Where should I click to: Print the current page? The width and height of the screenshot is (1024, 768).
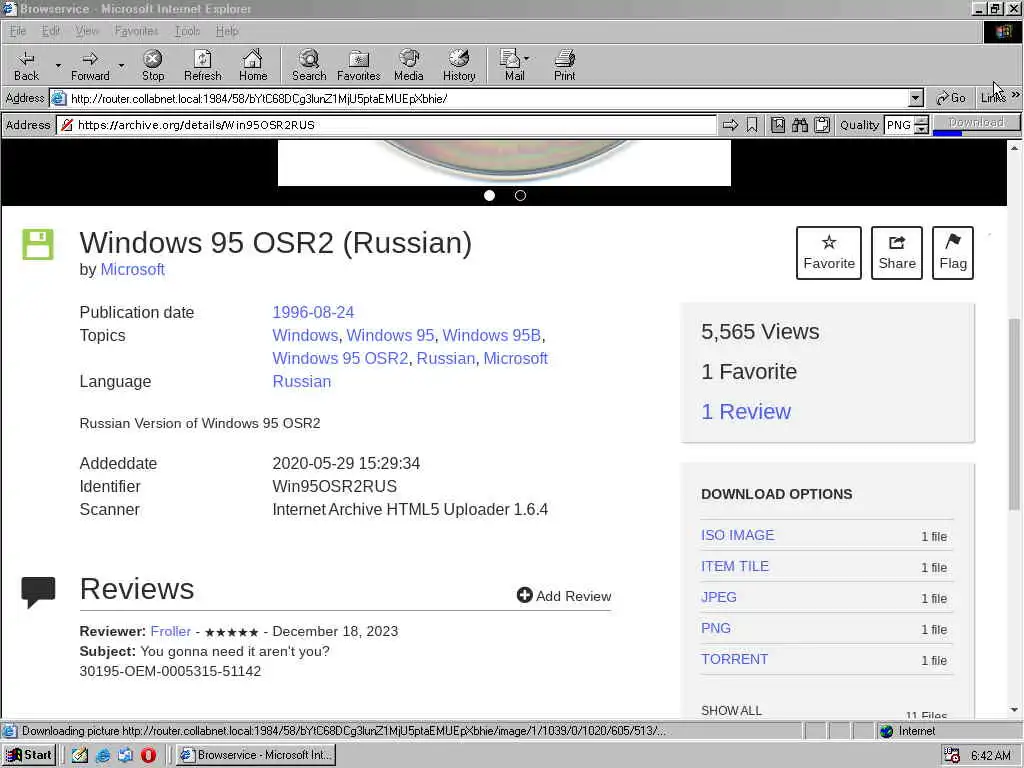point(564,65)
